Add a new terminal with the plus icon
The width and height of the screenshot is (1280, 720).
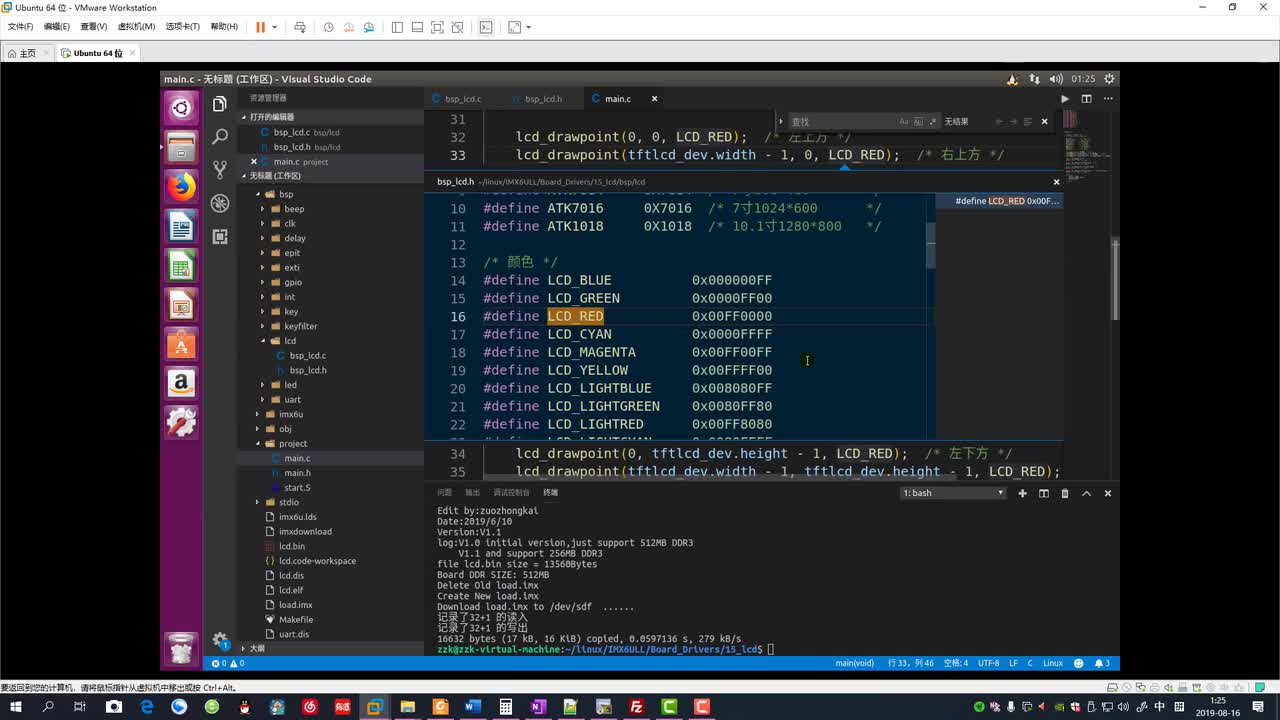point(1022,493)
